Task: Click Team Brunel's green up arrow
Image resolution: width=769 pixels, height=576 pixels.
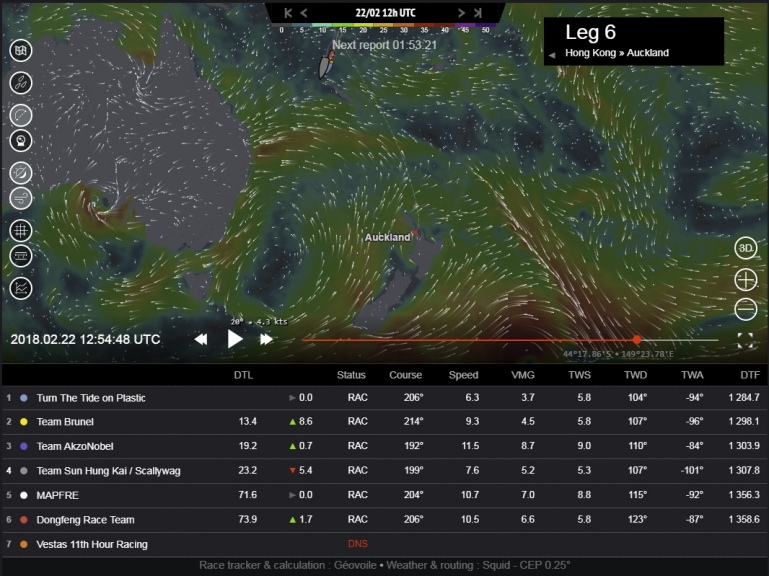Action: tap(293, 421)
